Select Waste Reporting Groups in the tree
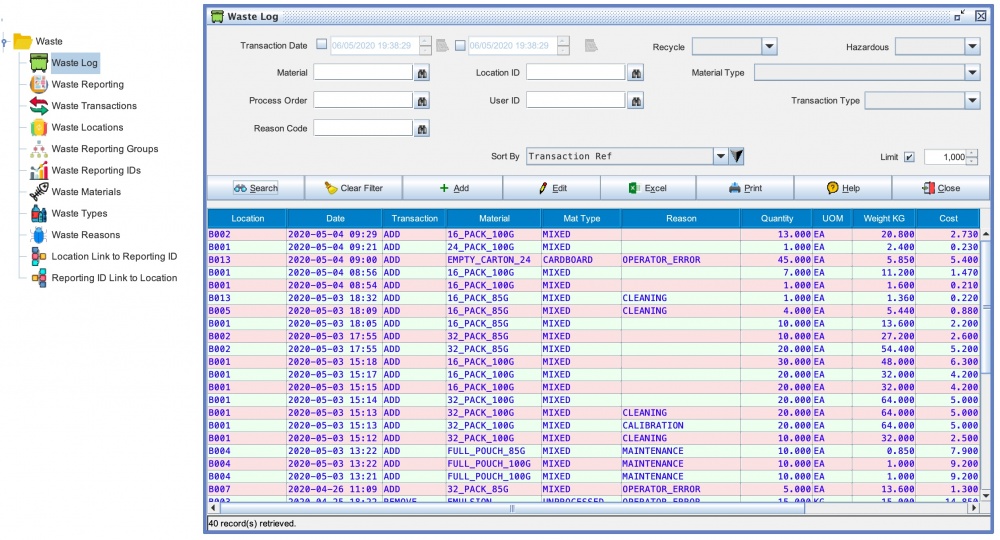The image size is (1000, 540). coord(104,149)
